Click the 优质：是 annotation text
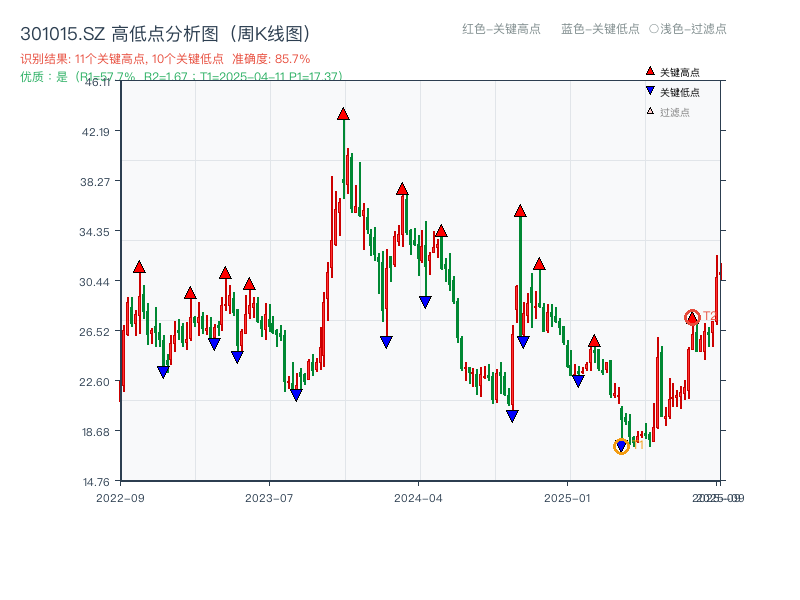Screen dimensions: 800x600 tap(40, 76)
